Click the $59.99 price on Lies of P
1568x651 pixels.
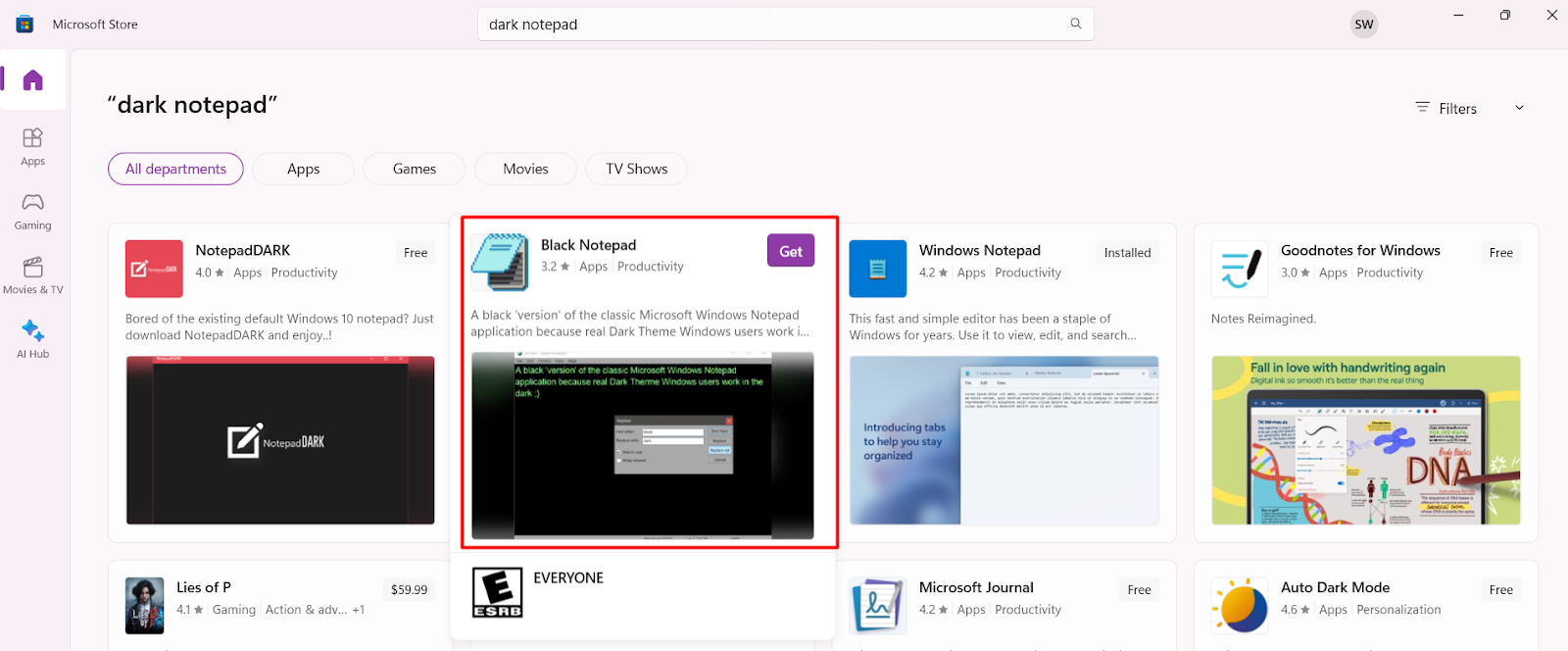[410, 590]
